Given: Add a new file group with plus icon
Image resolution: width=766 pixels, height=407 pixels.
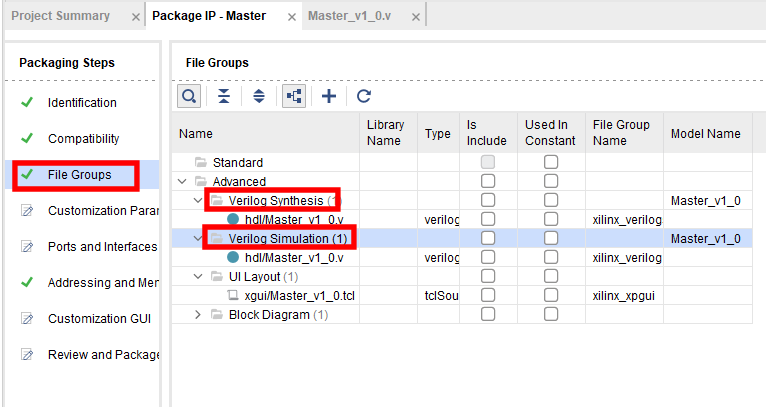Looking at the screenshot, I should pyautogui.click(x=329, y=96).
